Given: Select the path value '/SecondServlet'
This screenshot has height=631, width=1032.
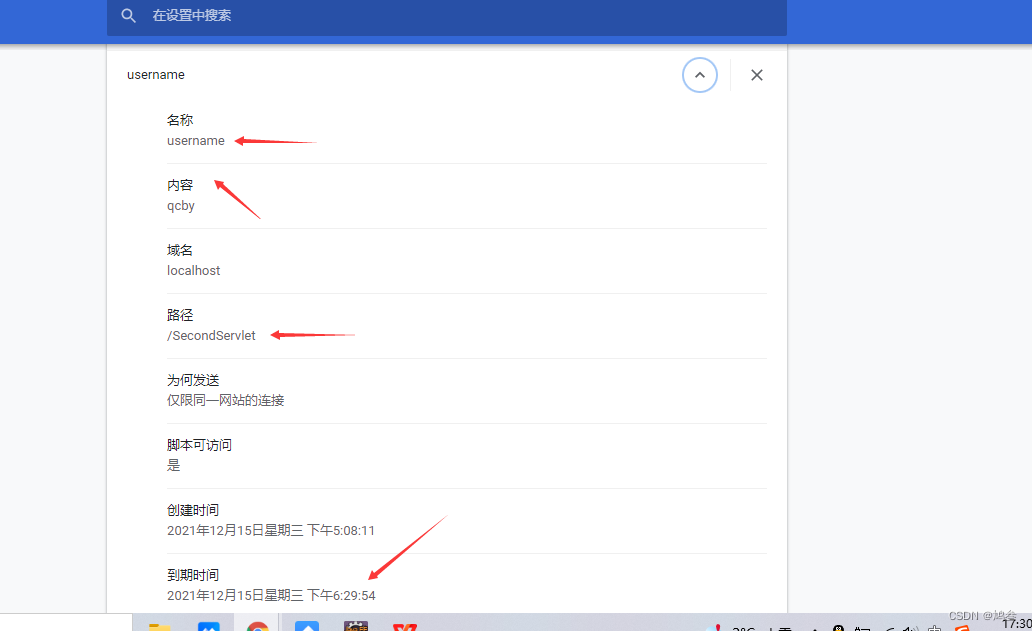Looking at the screenshot, I should coord(211,336).
